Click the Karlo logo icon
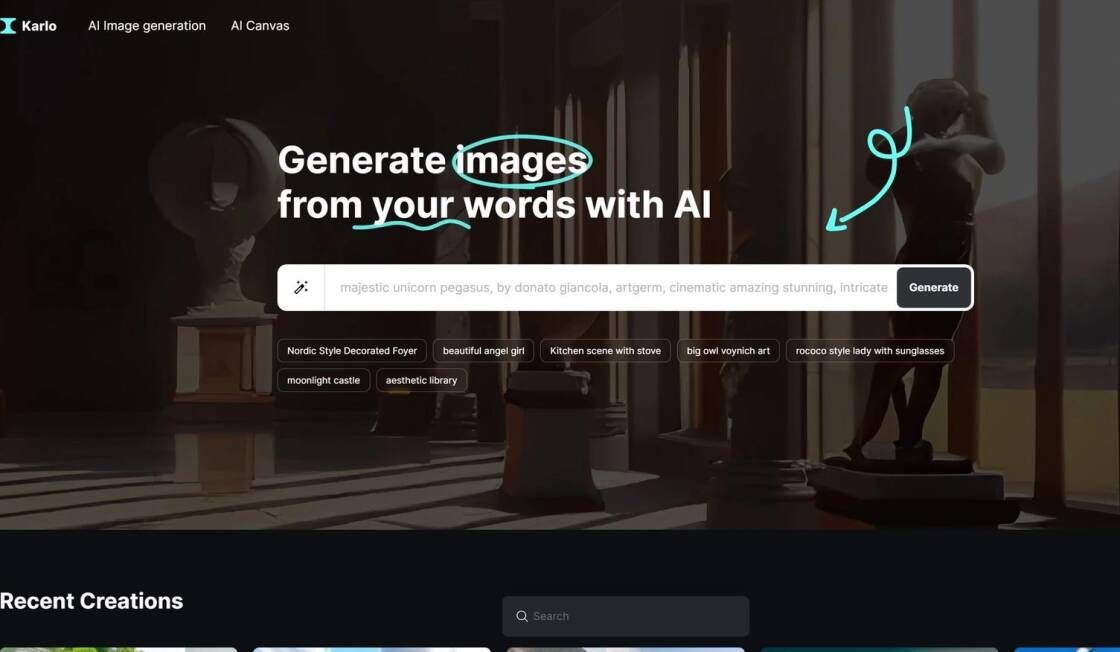1120x652 pixels. coord(8,26)
